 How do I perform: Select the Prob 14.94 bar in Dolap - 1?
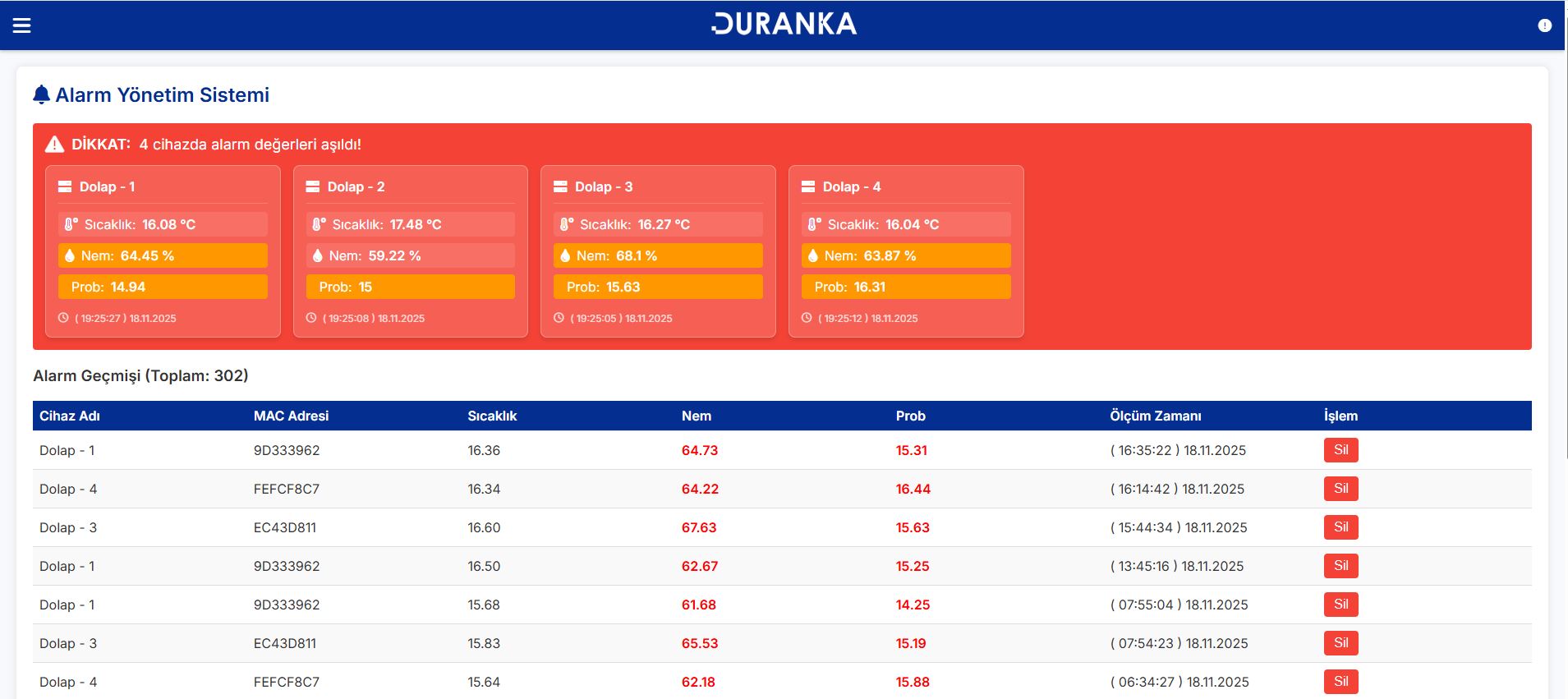163,287
